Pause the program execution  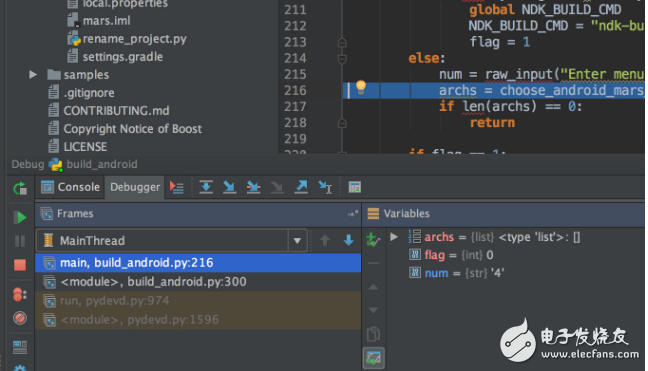click(x=20, y=241)
